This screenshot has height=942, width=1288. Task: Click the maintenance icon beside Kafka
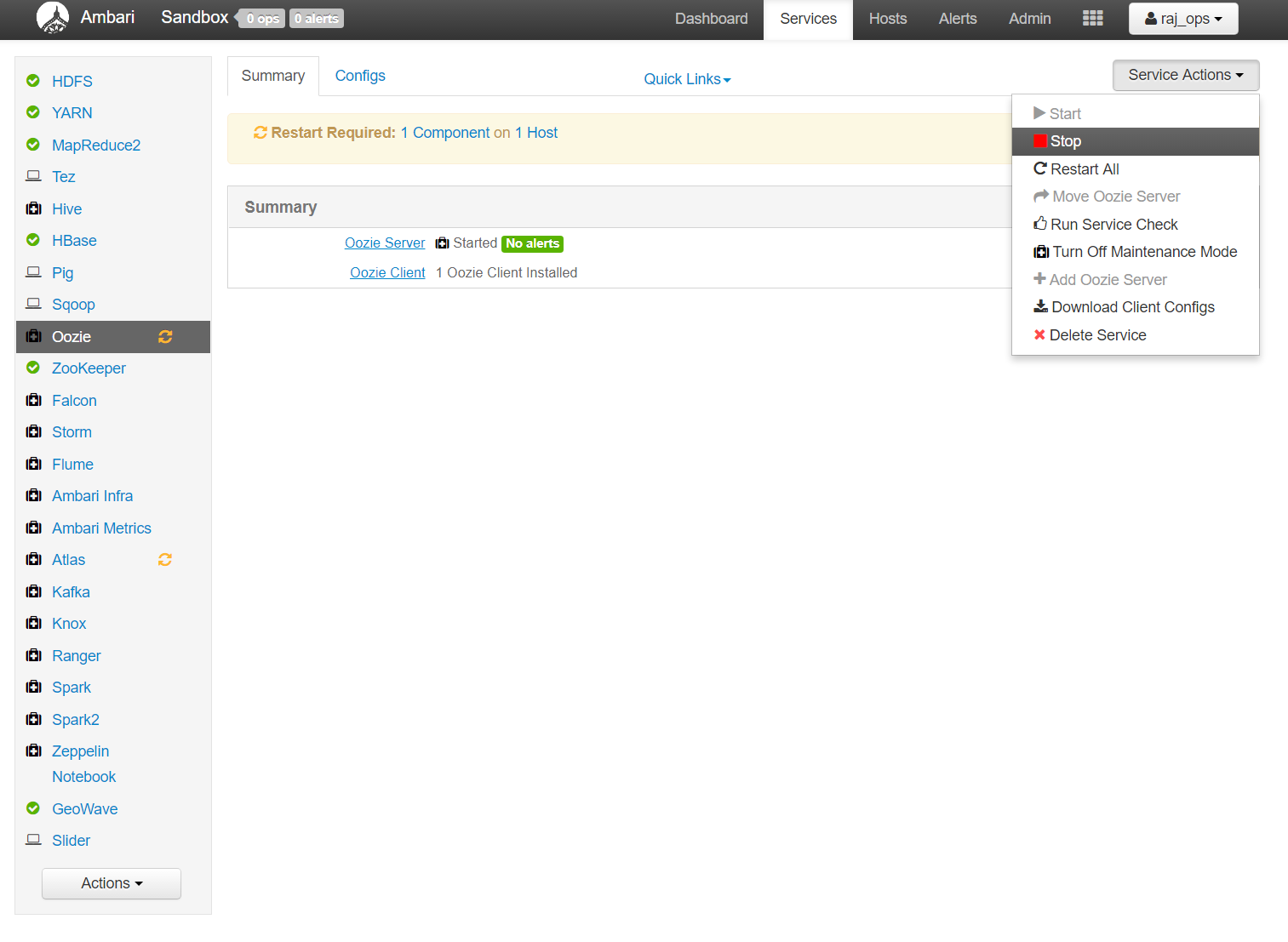[33, 591]
